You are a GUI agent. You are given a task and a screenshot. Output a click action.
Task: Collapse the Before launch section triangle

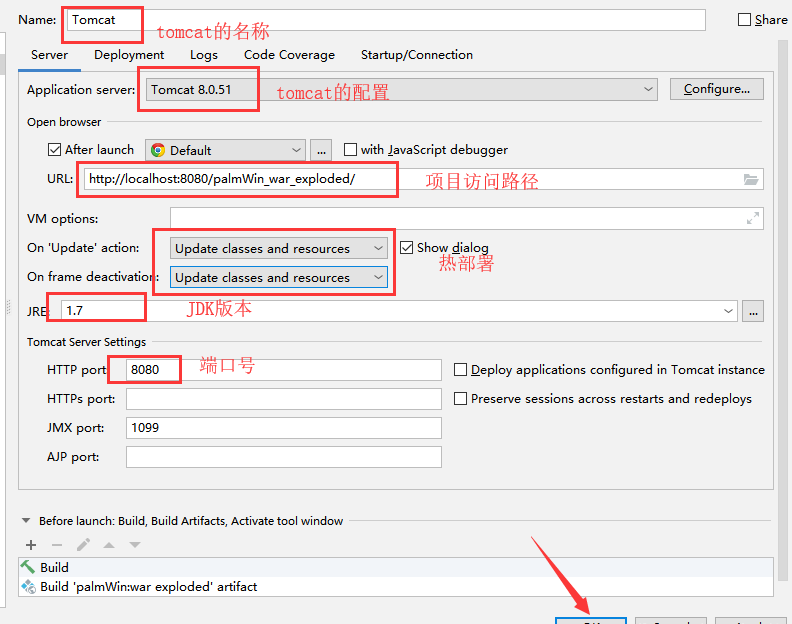[x=26, y=520]
